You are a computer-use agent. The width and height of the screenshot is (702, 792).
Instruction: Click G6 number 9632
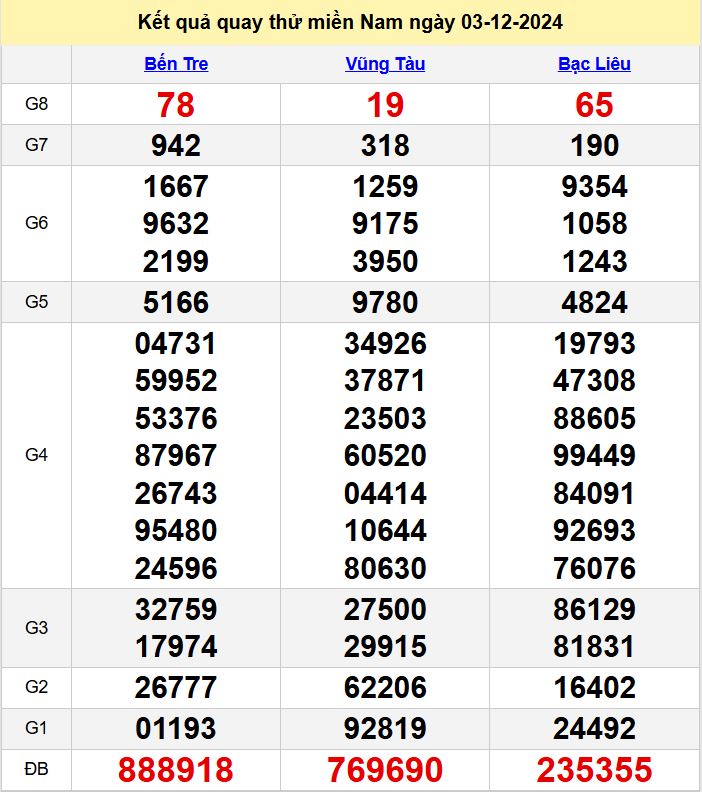[x=176, y=224]
